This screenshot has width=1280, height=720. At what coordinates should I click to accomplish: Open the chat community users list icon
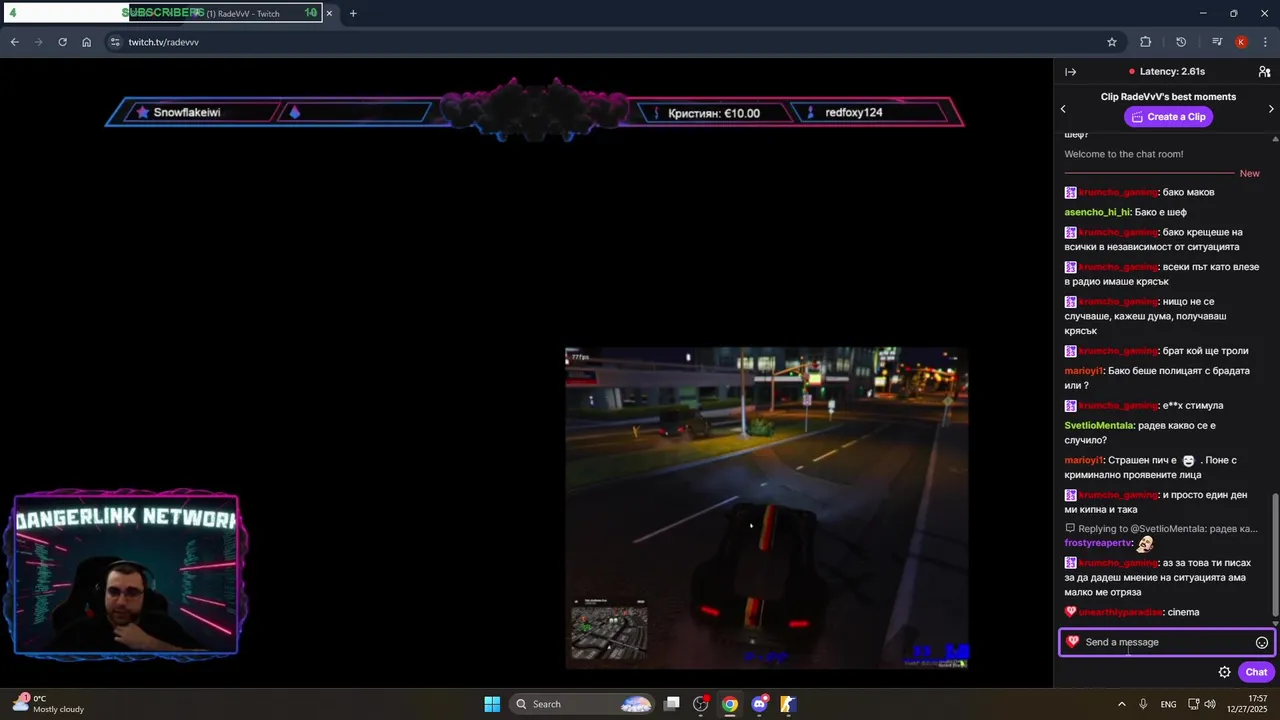coord(1264,72)
